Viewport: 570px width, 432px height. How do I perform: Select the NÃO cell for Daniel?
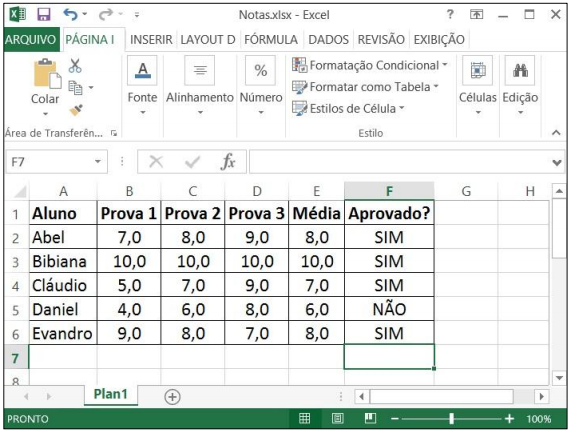pyautogui.click(x=389, y=309)
